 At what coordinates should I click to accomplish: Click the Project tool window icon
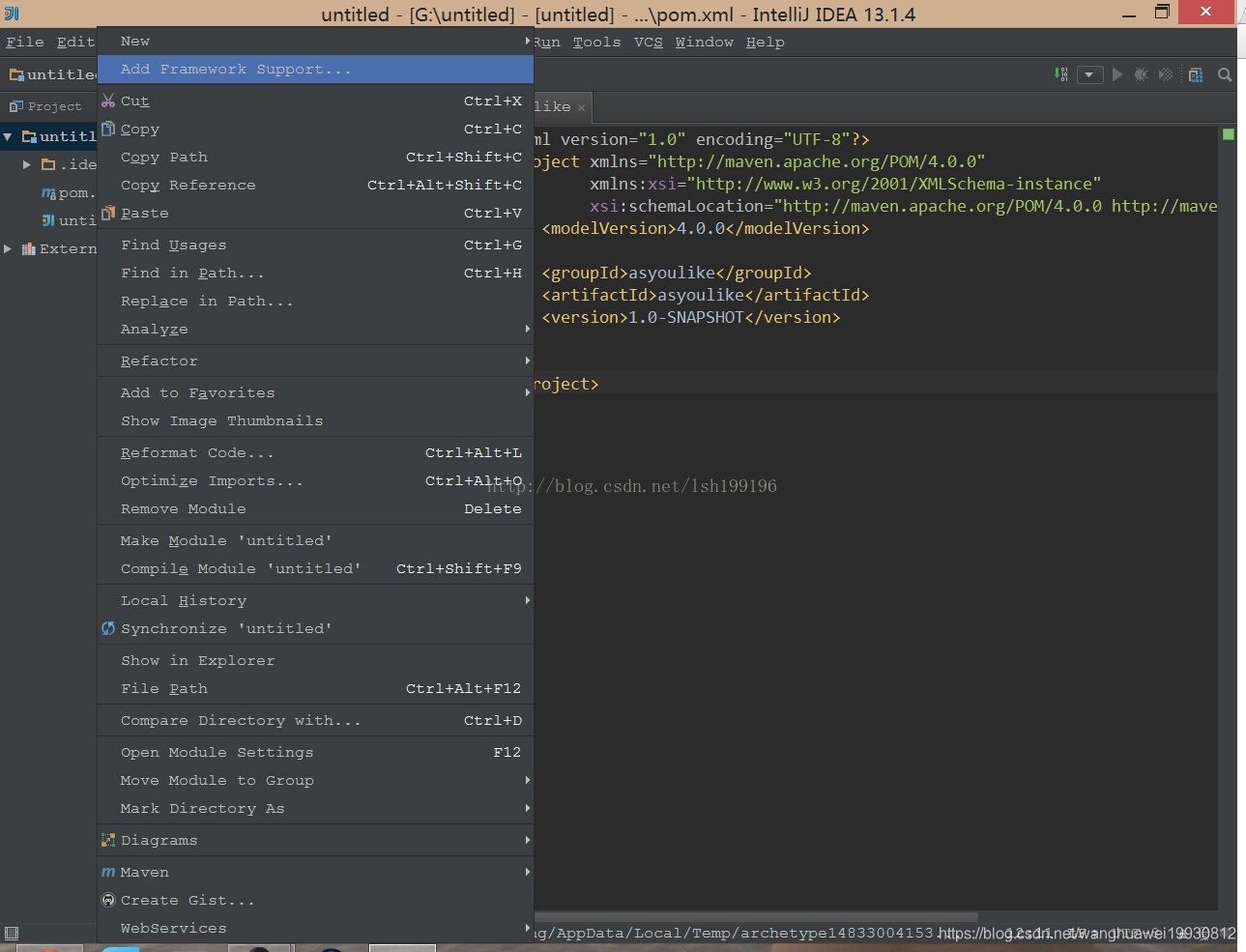pyautogui.click(x=16, y=106)
